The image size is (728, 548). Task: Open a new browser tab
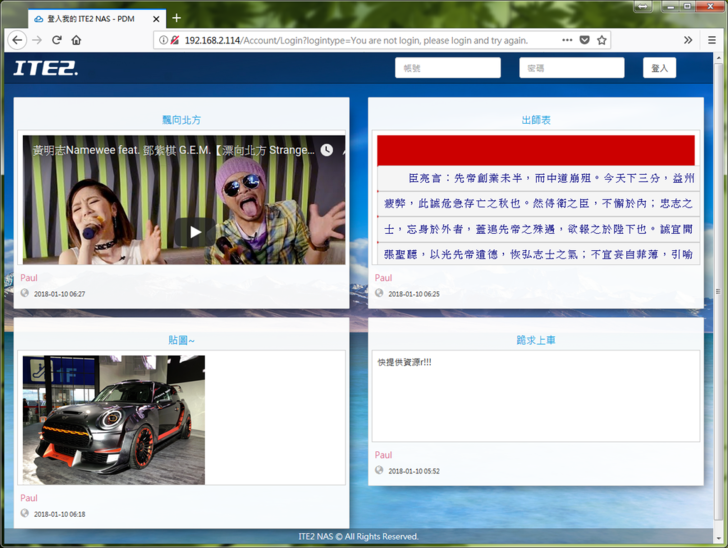pos(177,18)
